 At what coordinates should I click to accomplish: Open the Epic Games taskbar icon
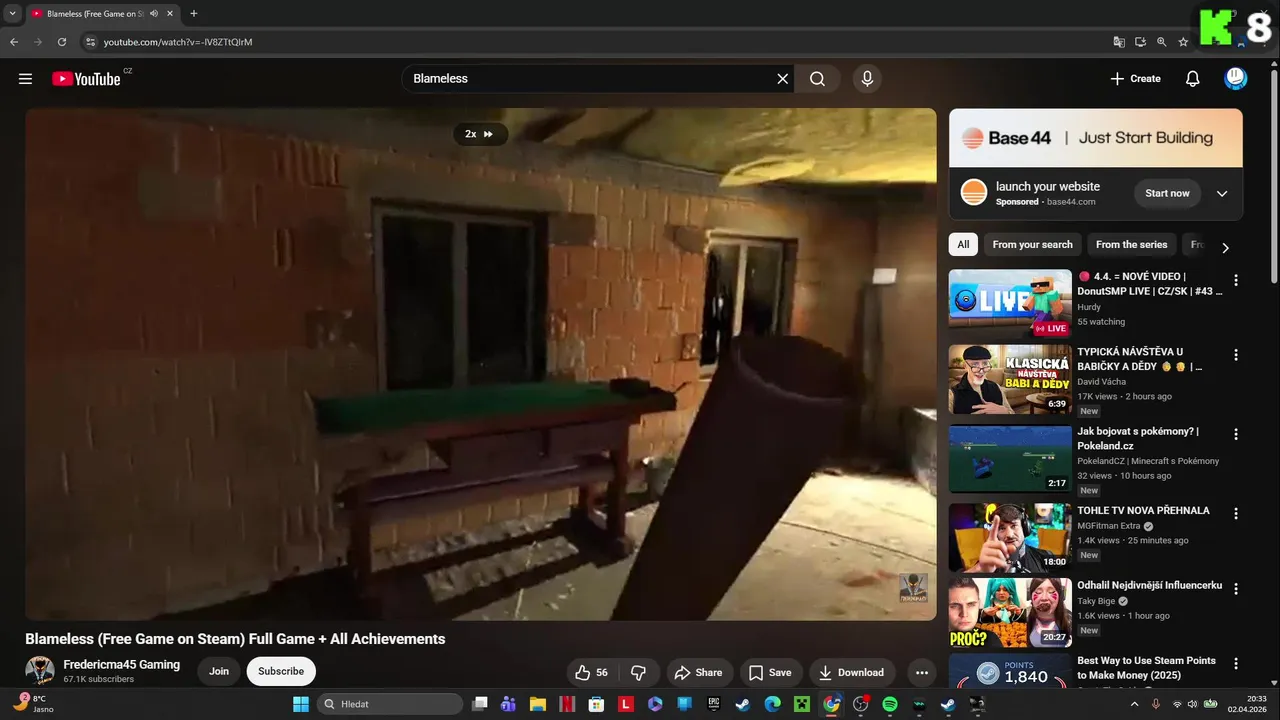pyautogui.click(x=713, y=704)
